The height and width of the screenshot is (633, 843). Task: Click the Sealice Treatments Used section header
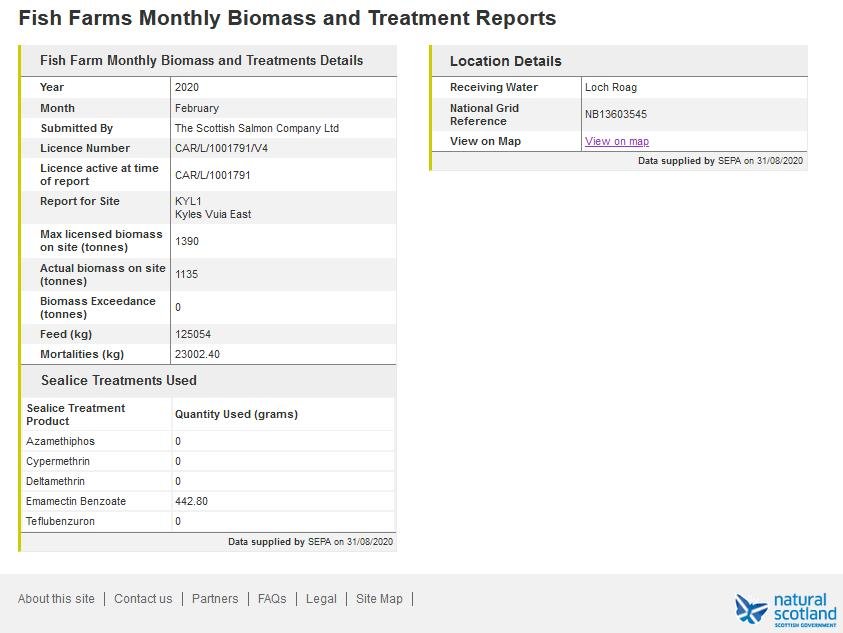(119, 380)
